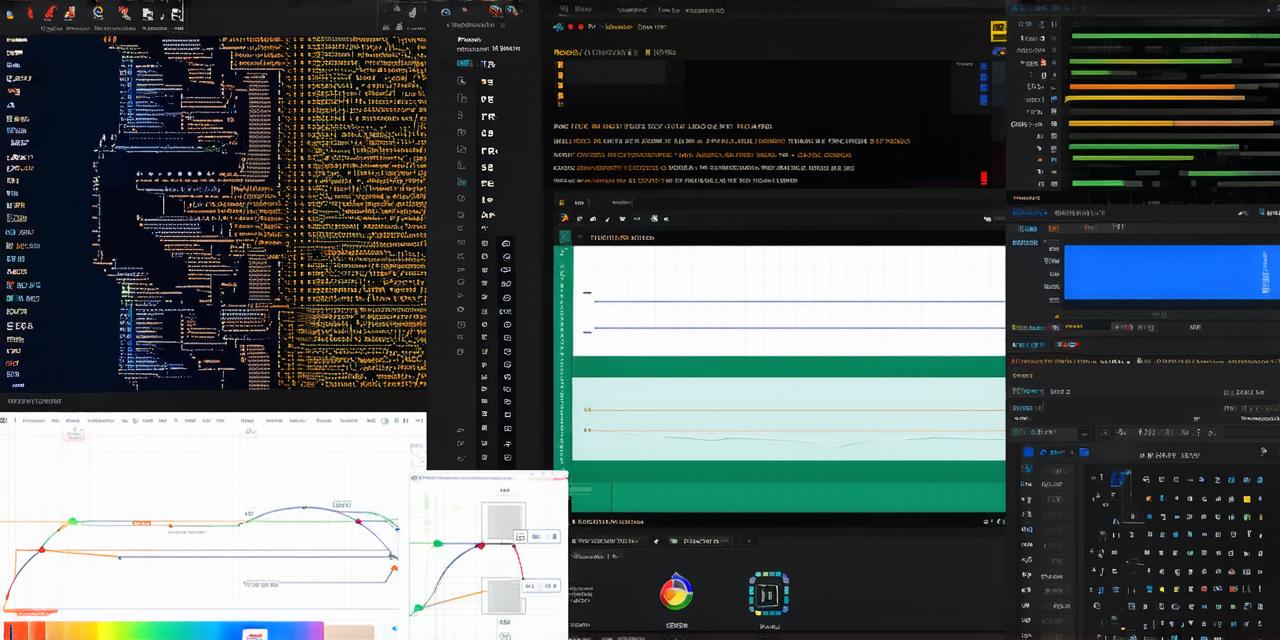Click the top line of orange editor text
Screen dimensions: 1280x640
pos(662,127)
